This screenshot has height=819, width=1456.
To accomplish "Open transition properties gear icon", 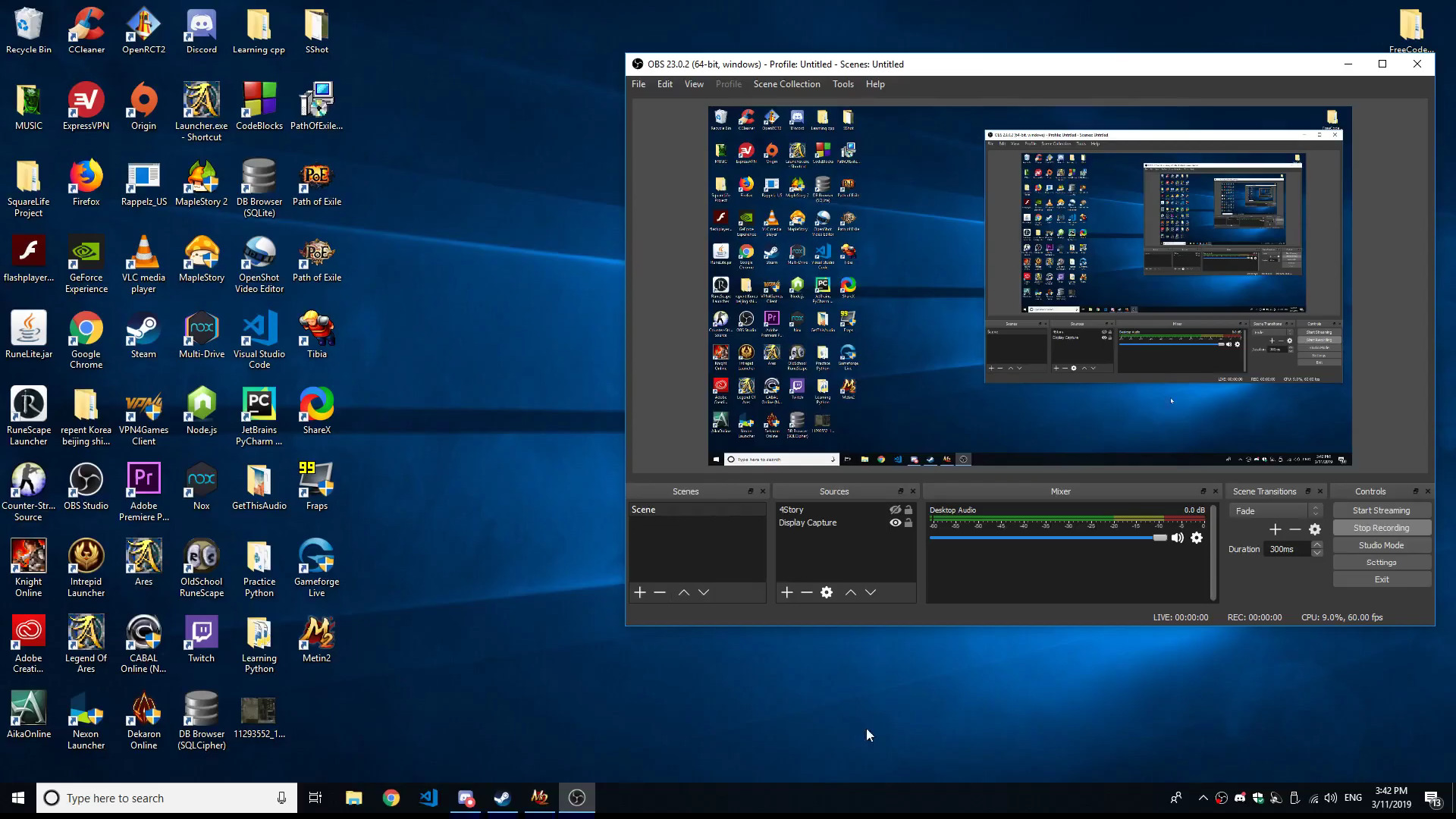I will (x=1315, y=529).
